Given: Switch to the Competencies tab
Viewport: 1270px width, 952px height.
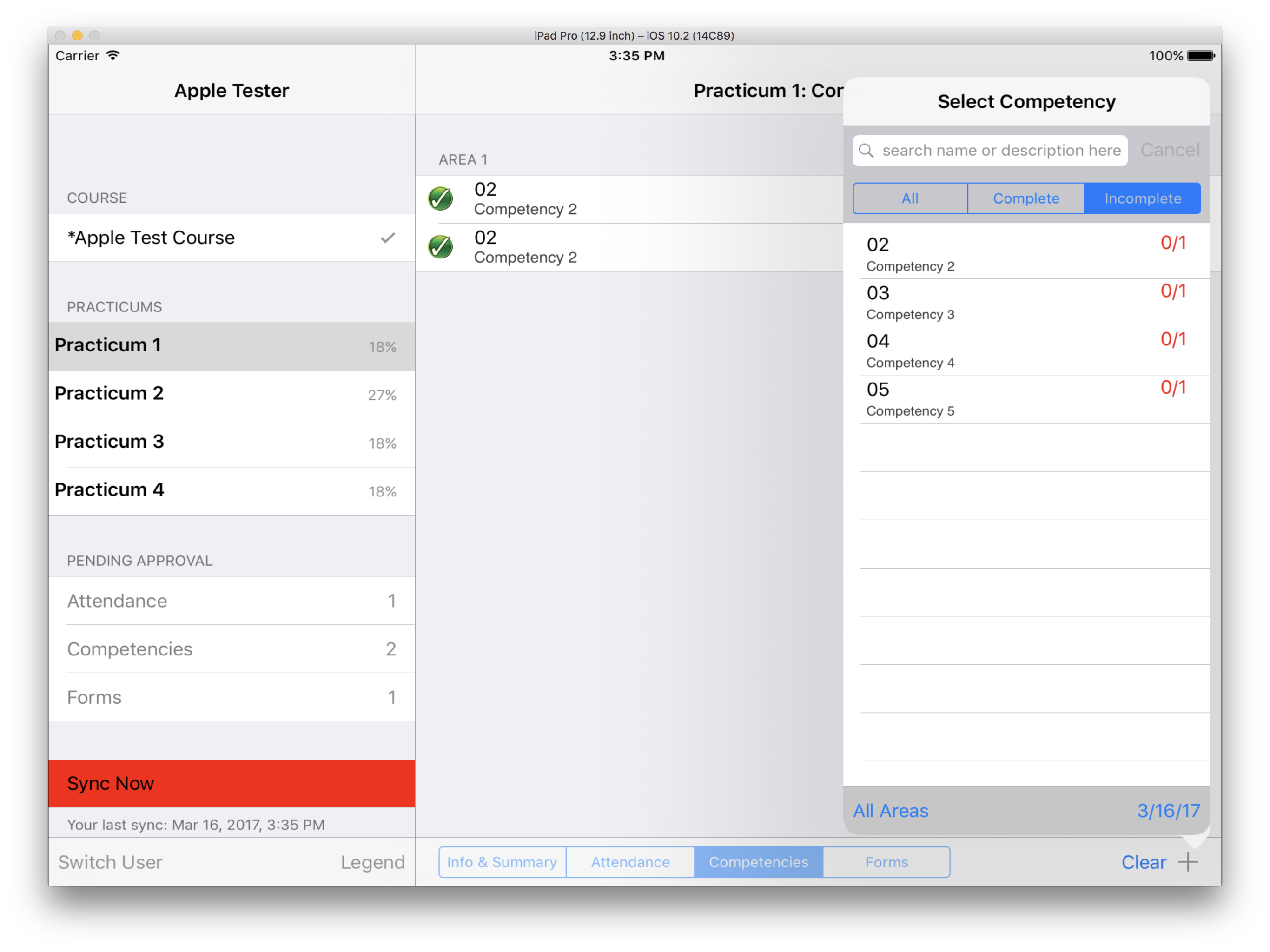Looking at the screenshot, I should pyautogui.click(x=759, y=862).
